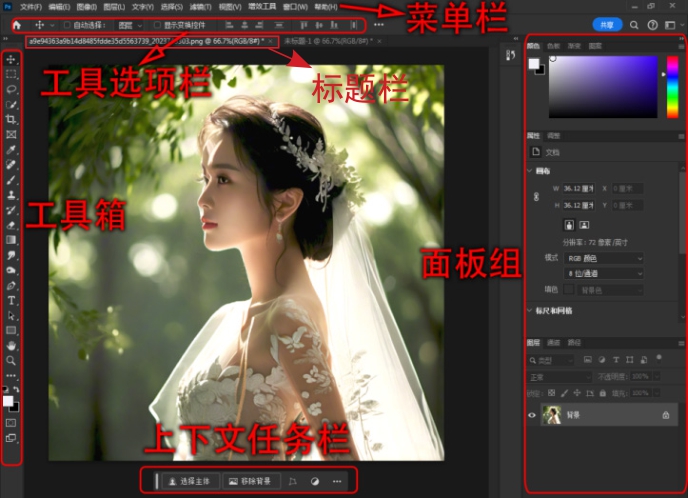Select the Zoom tool in toolbox
The width and height of the screenshot is (688, 498).
tap(11, 359)
